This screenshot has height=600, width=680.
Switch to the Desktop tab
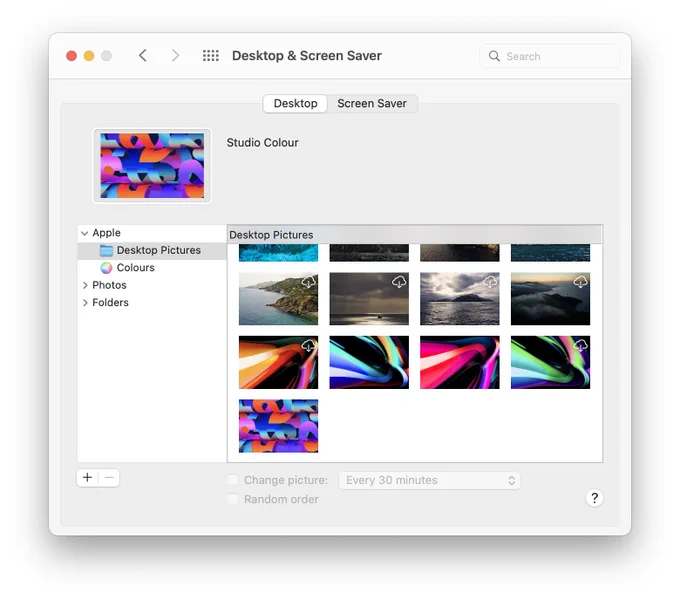point(295,104)
